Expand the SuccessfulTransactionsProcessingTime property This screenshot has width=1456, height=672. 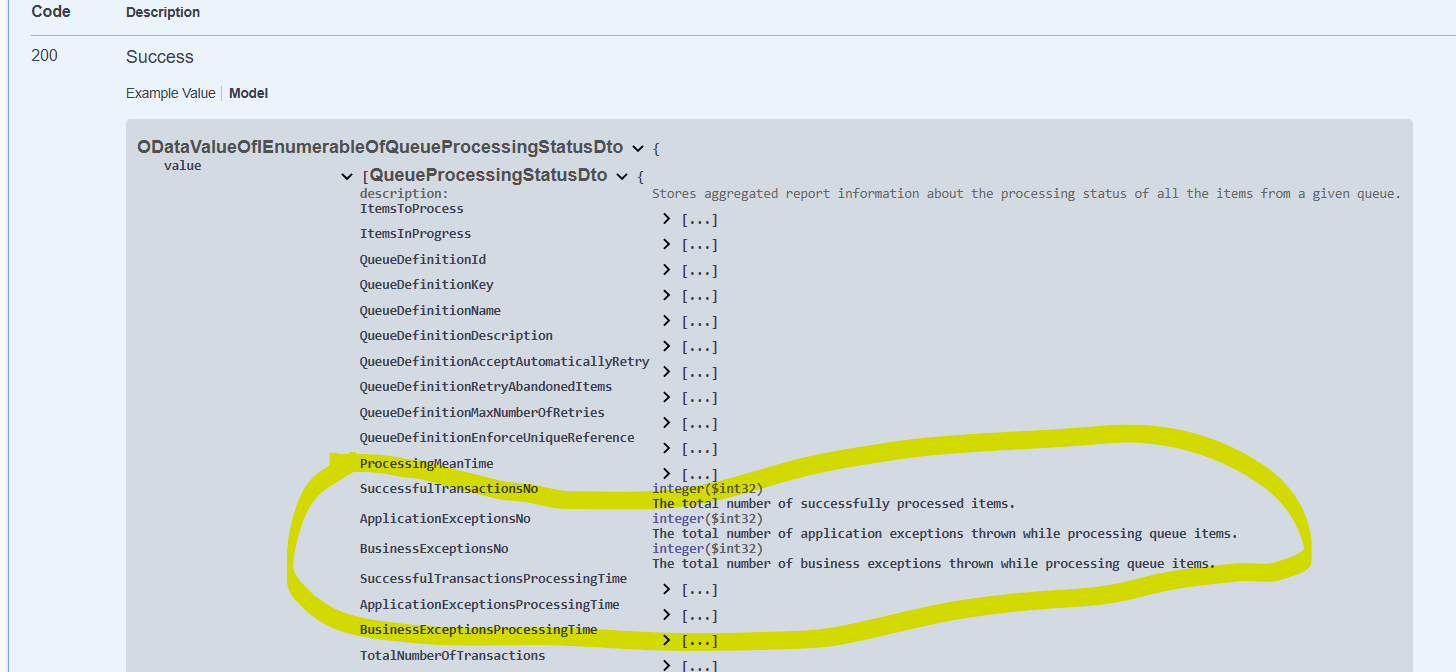coord(665,589)
